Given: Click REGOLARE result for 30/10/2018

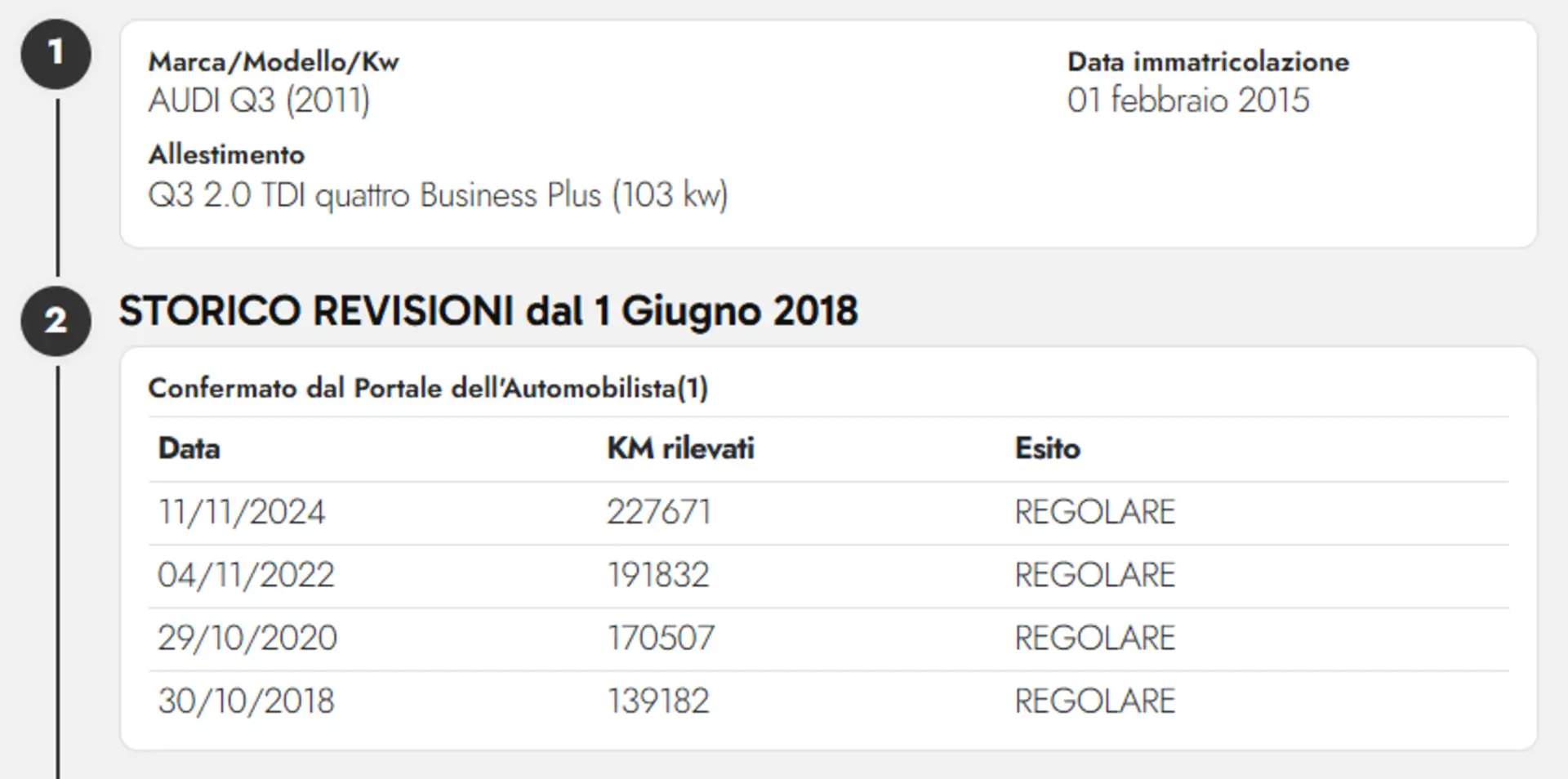Looking at the screenshot, I should (x=1094, y=701).
